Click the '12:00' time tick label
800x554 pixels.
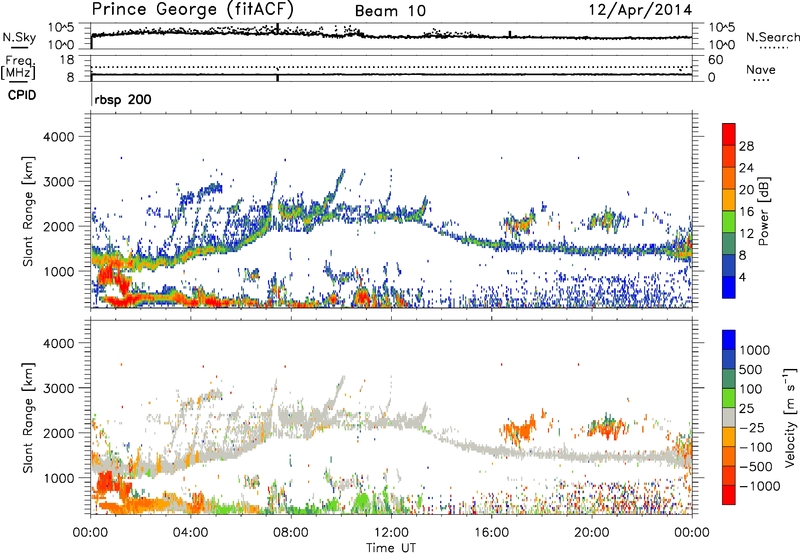tap(391, 533)
